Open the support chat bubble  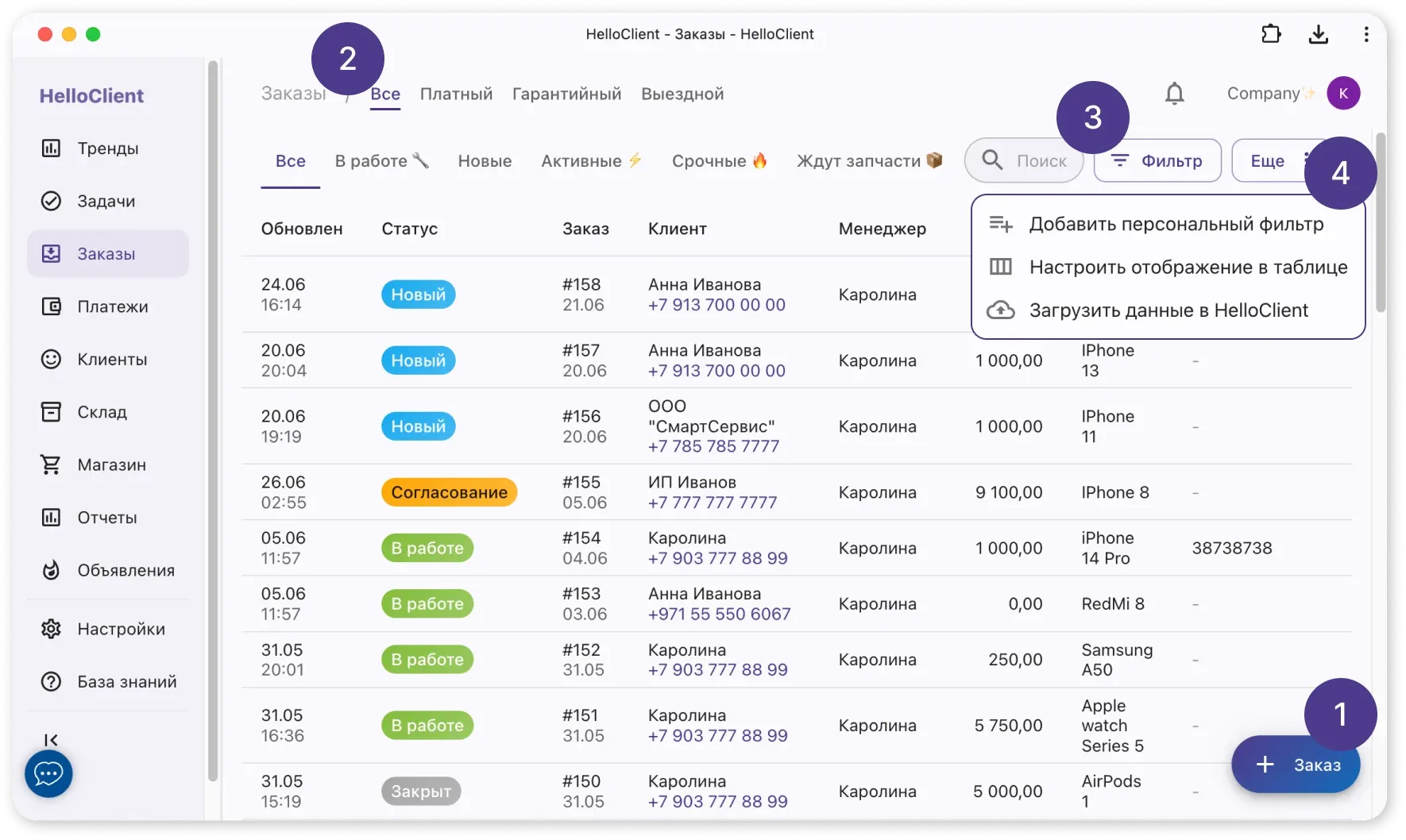48,773
